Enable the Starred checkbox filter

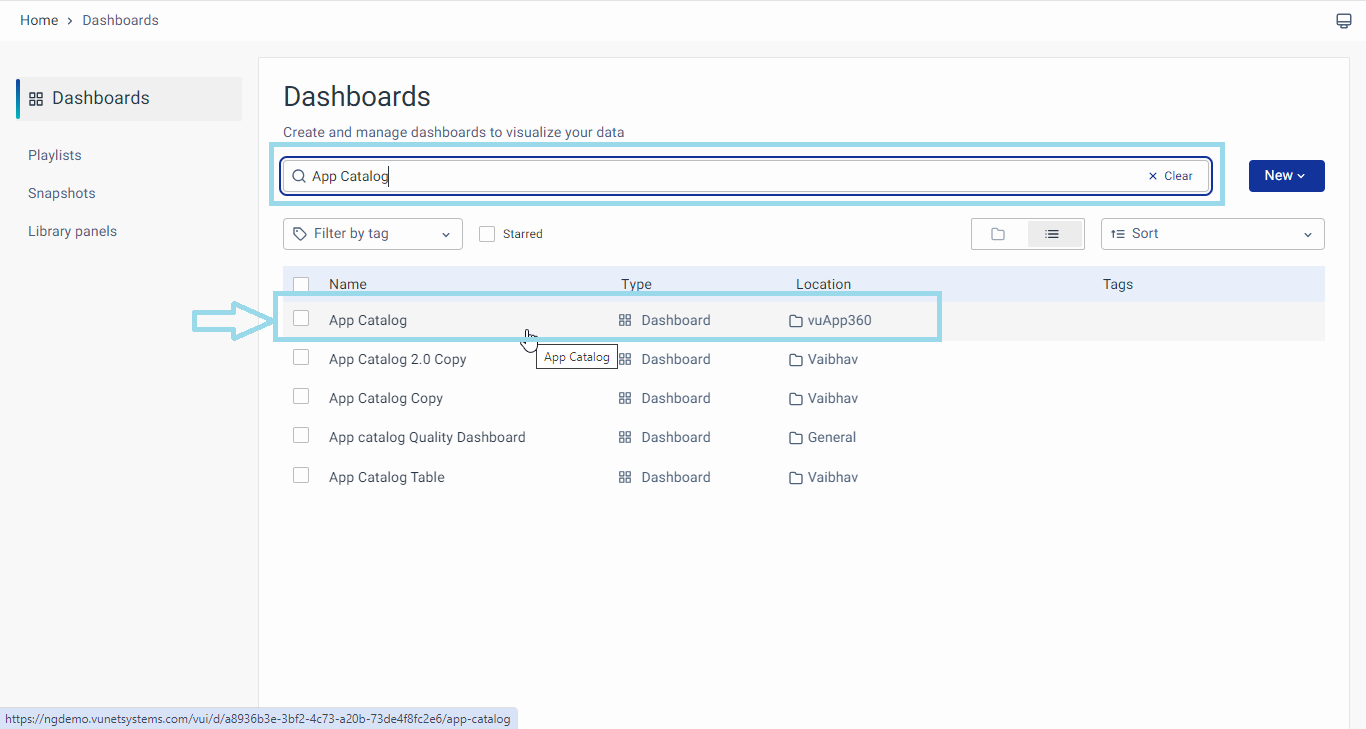tap(487, 234)
